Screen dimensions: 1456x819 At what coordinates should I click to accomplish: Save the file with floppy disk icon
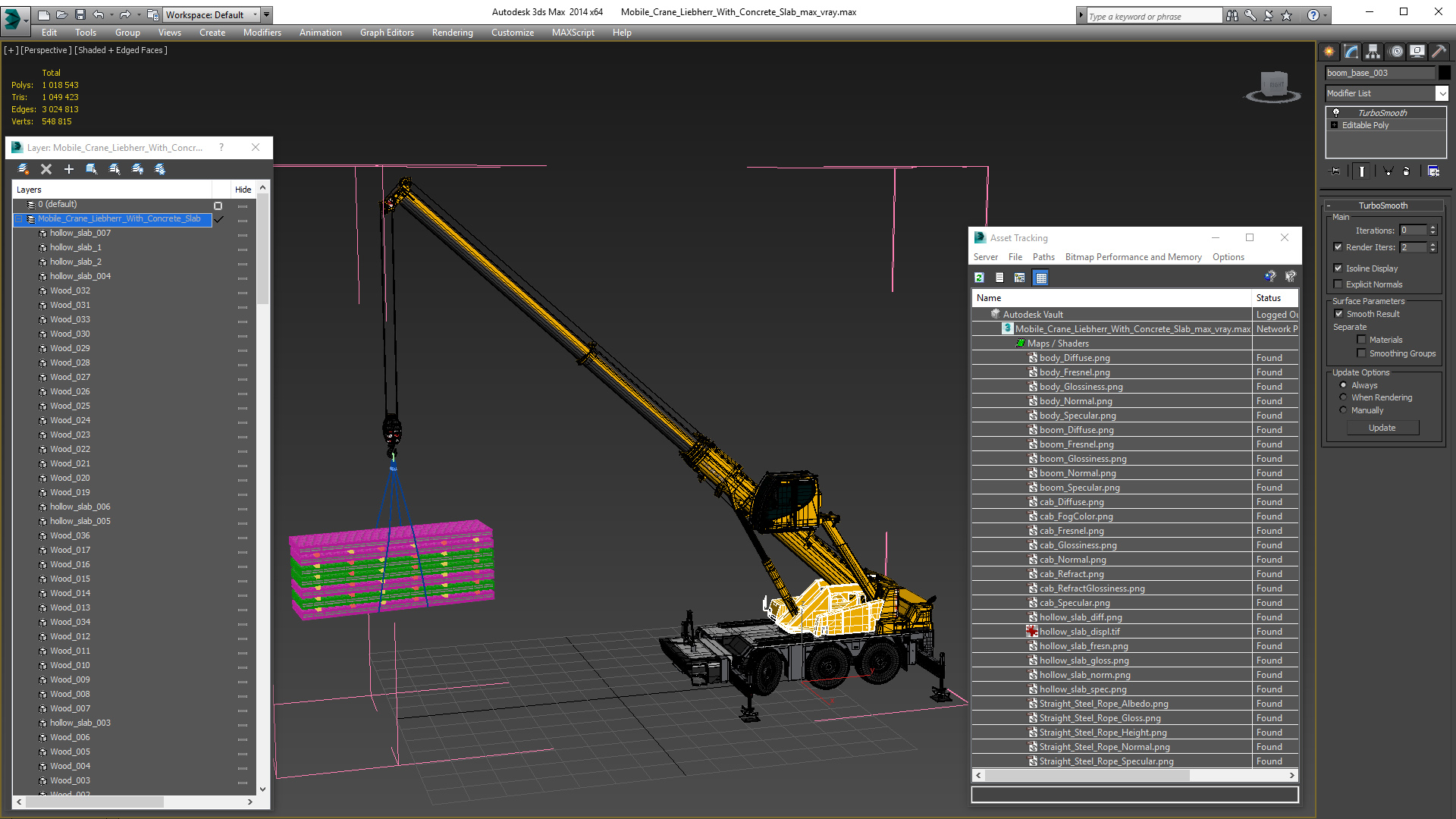coord(80,14)
